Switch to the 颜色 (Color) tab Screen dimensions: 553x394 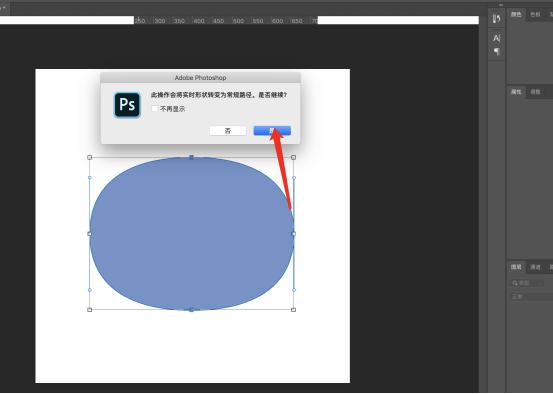[516, 14]
